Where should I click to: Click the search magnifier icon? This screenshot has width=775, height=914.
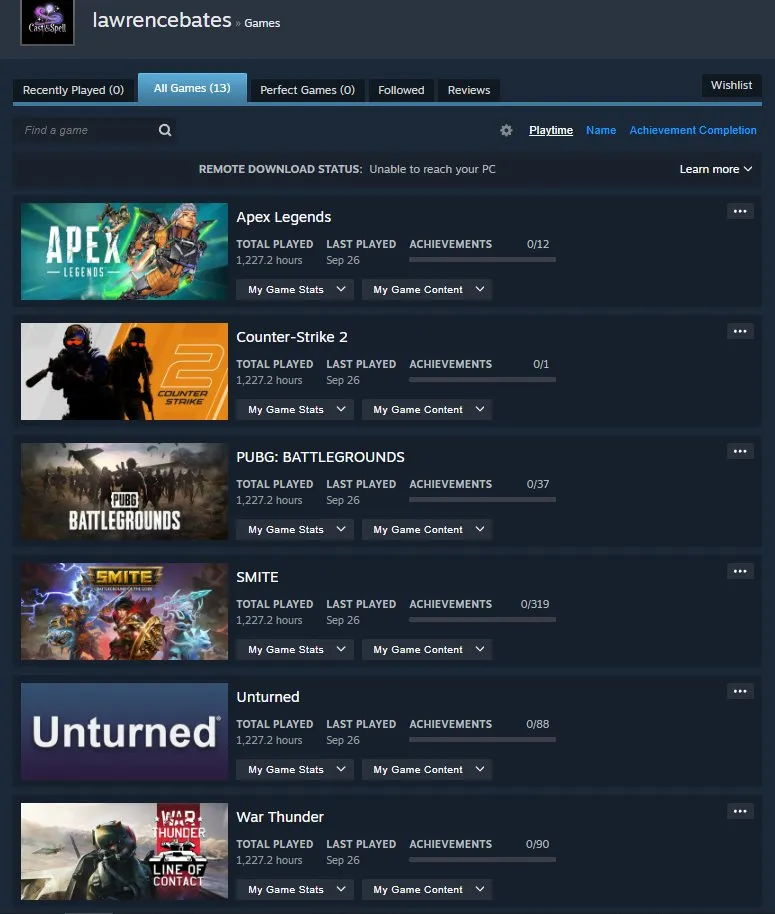pyautogui.click(x=165, y=130)
